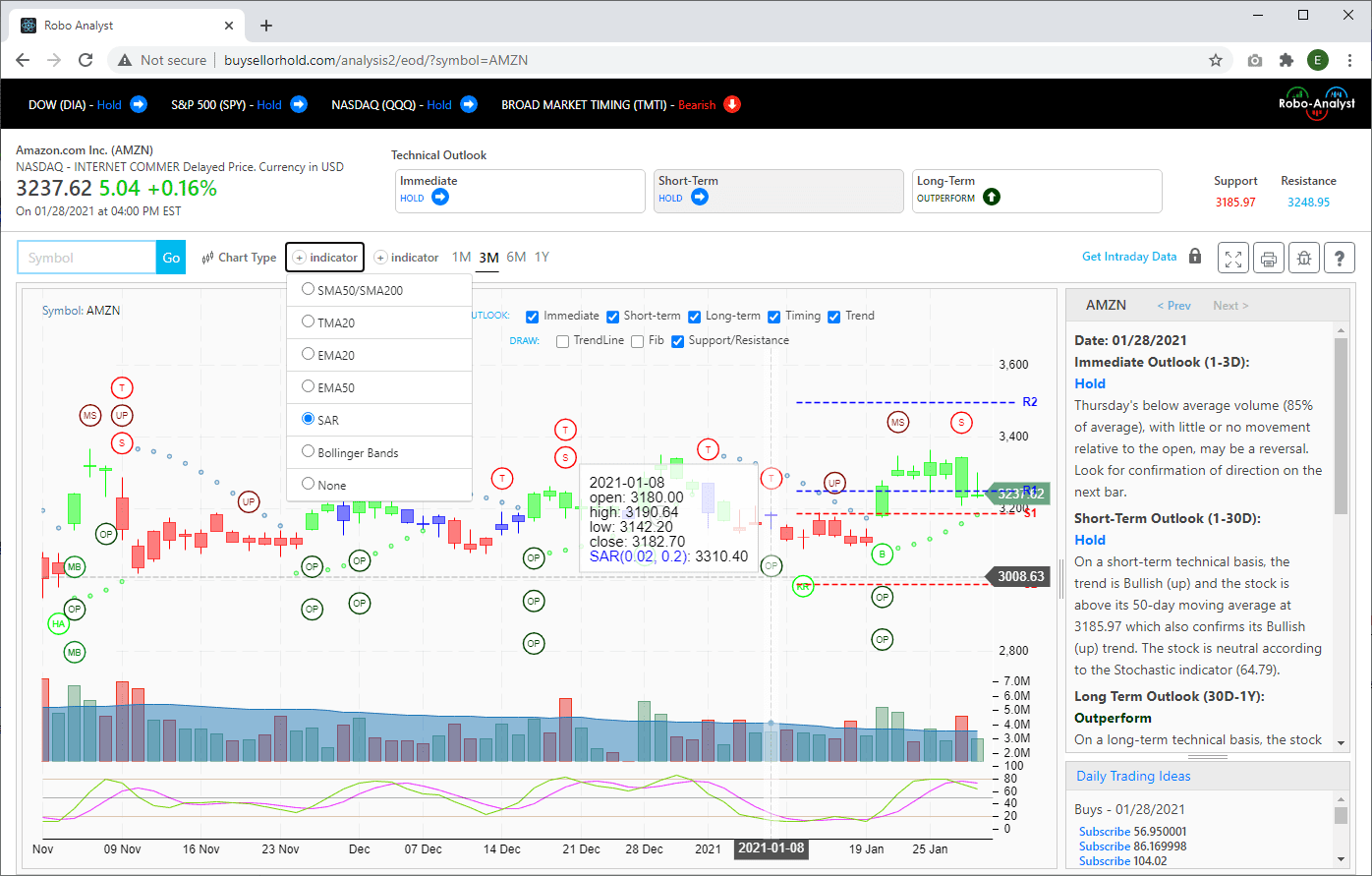Collapse the first indicator dropdown
This screenshot has height=876, width=1372.
coord(325,258)
